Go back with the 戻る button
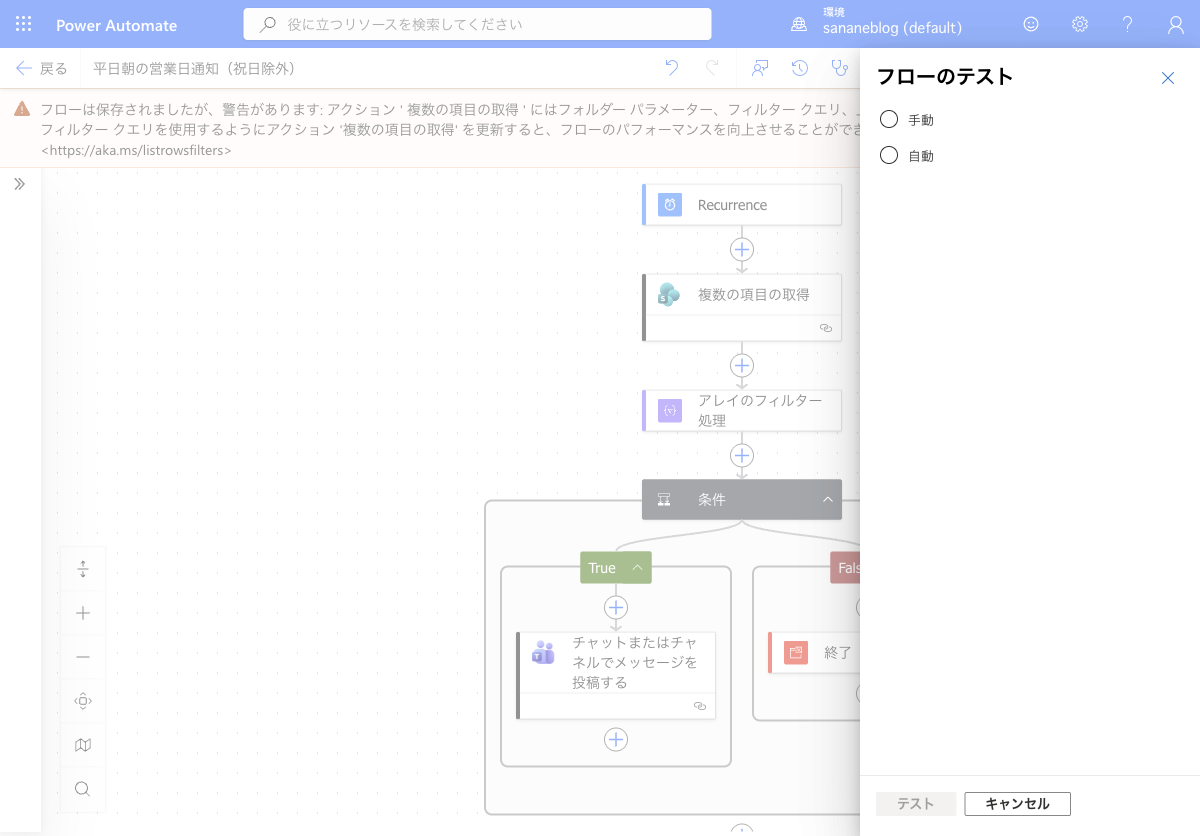Screen dimensions: 1200x836 pyautogui.click(x=42, y=68)
